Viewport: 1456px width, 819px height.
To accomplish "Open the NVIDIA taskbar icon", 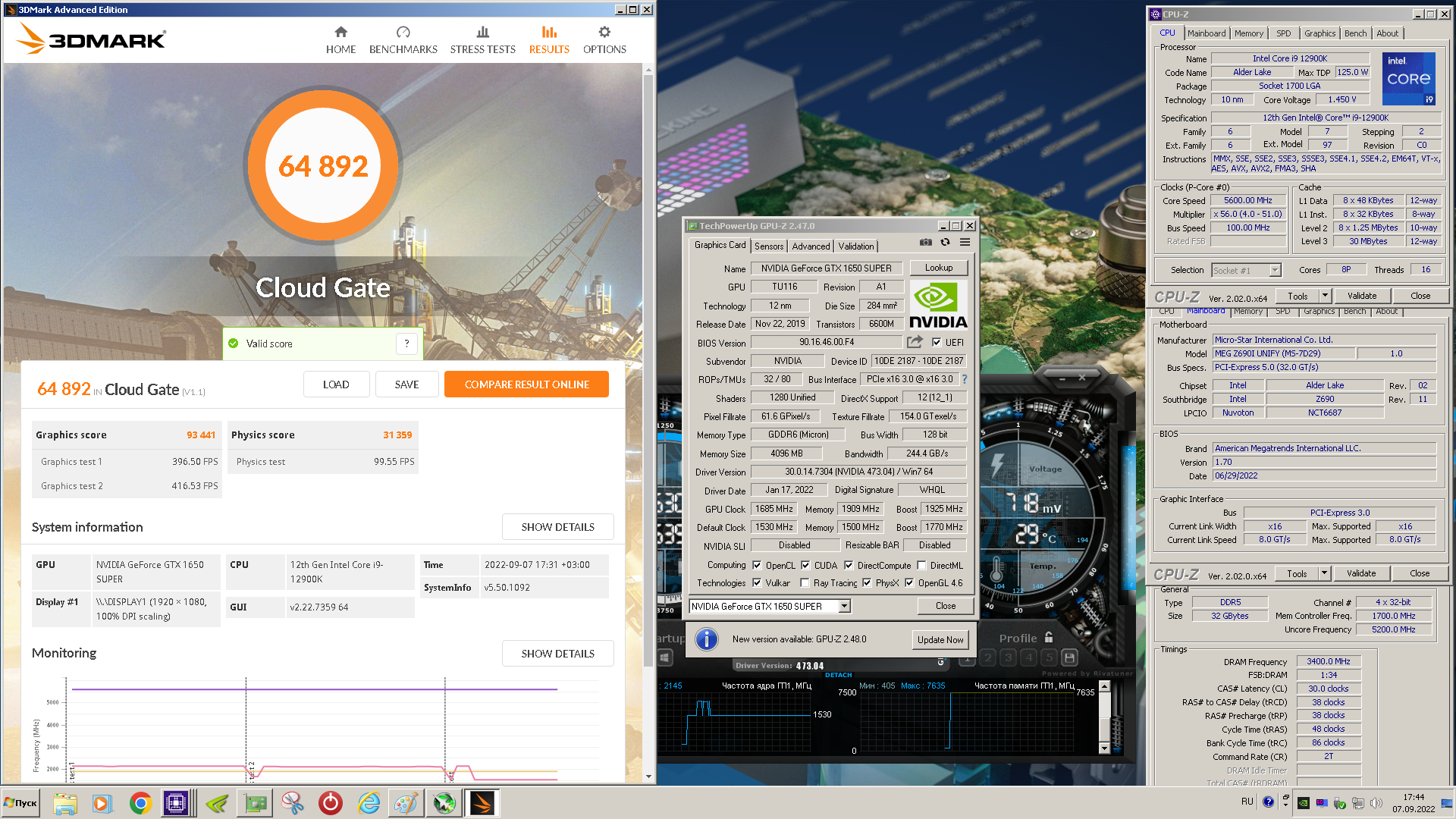I will point(217,803).
